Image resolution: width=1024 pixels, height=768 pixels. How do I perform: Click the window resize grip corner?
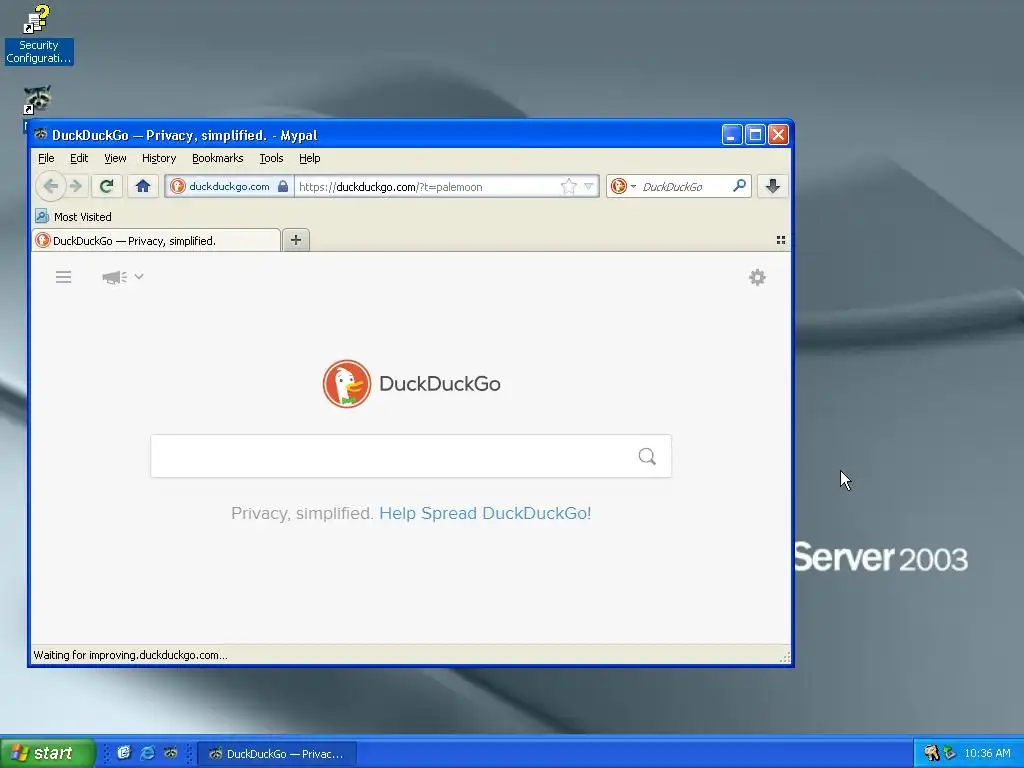[785, 657]
